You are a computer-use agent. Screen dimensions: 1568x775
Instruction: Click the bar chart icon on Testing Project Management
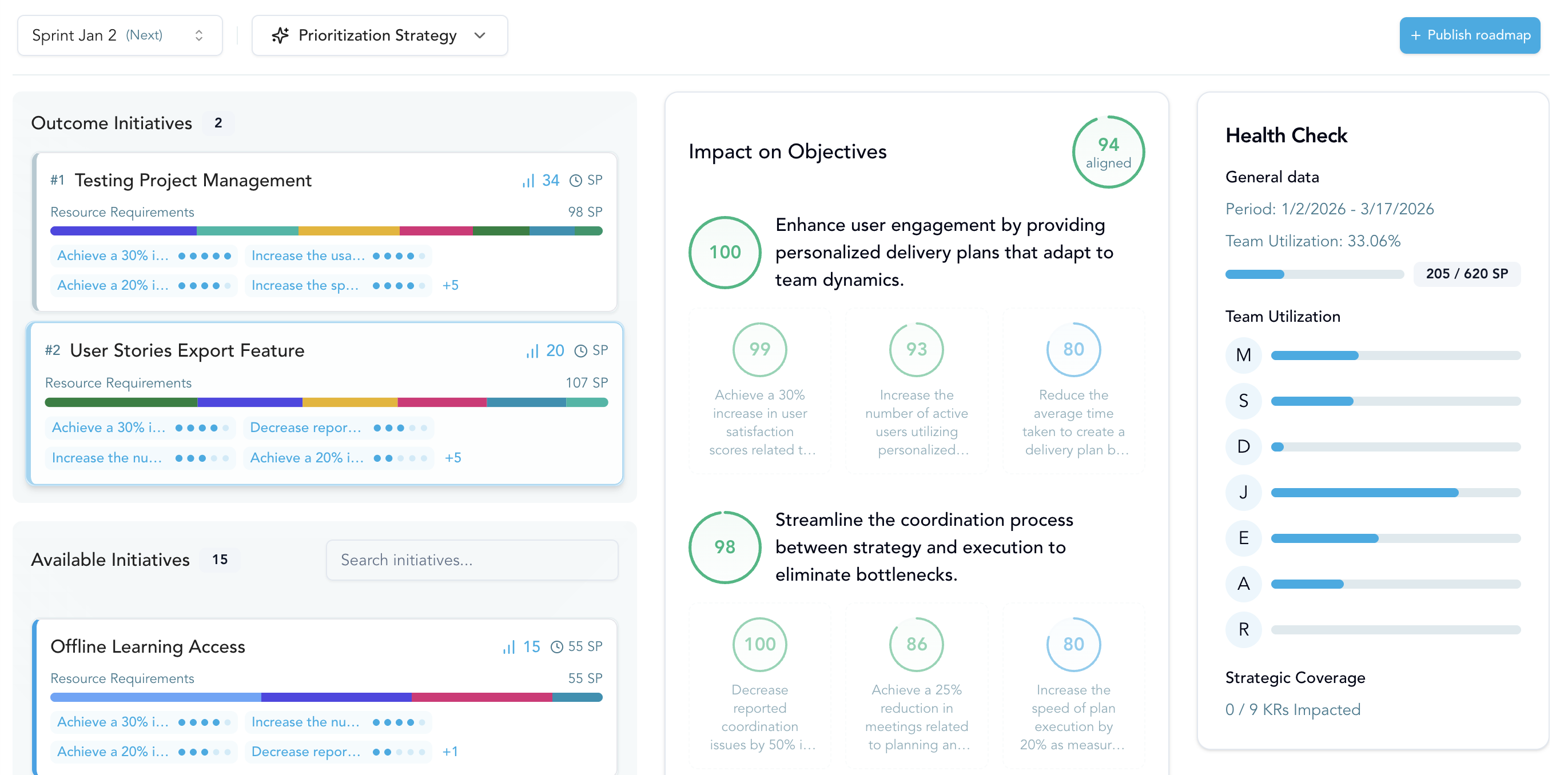[x=527, y=180]
